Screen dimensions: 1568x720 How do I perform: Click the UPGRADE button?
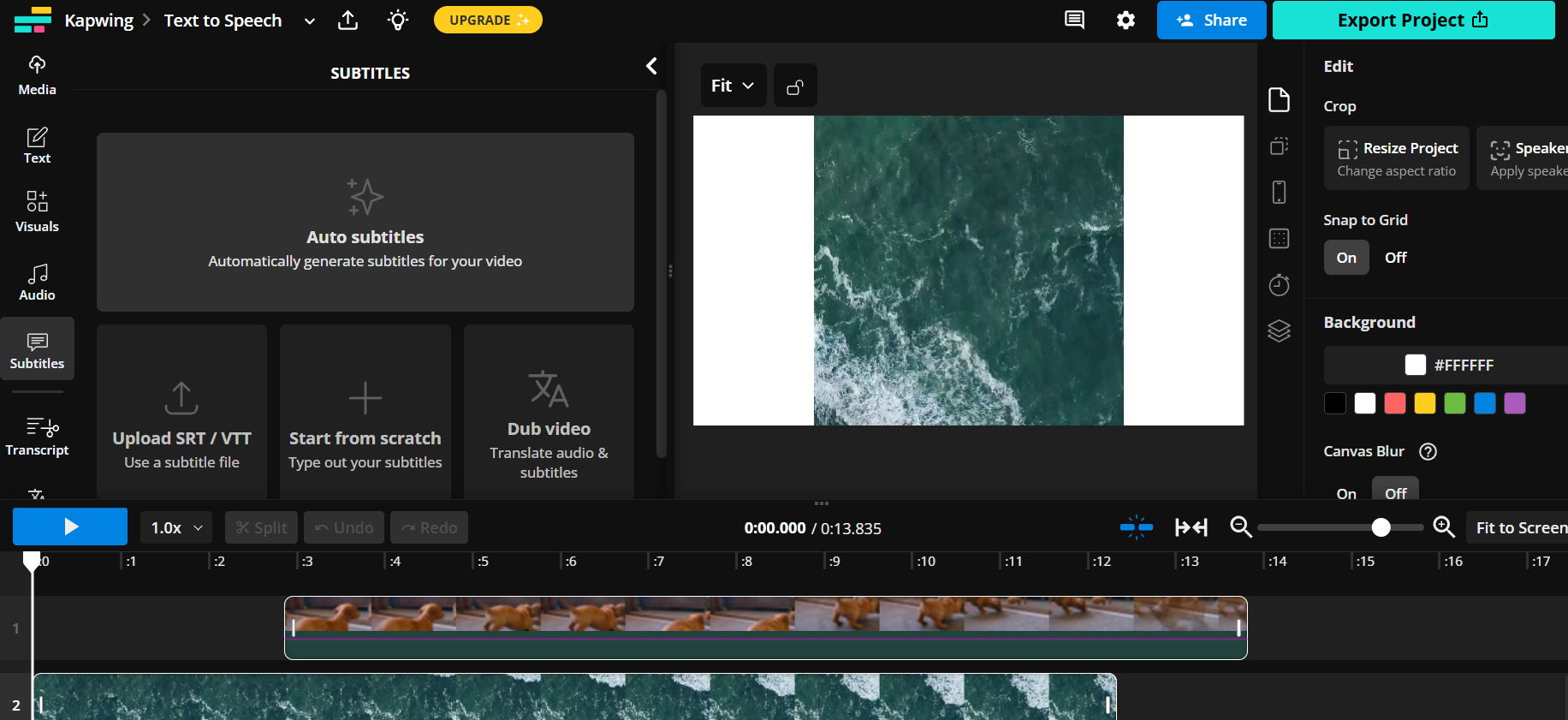tap(488, 20)
